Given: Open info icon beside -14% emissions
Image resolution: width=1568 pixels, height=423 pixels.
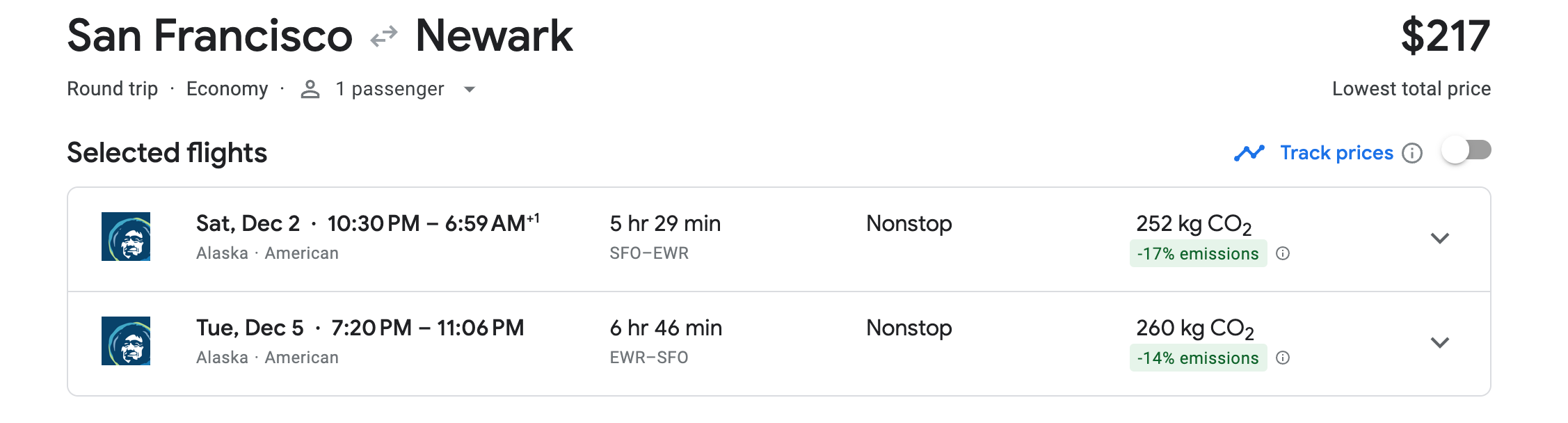Looking at the screenshot, I should (x=1283, y=358).
